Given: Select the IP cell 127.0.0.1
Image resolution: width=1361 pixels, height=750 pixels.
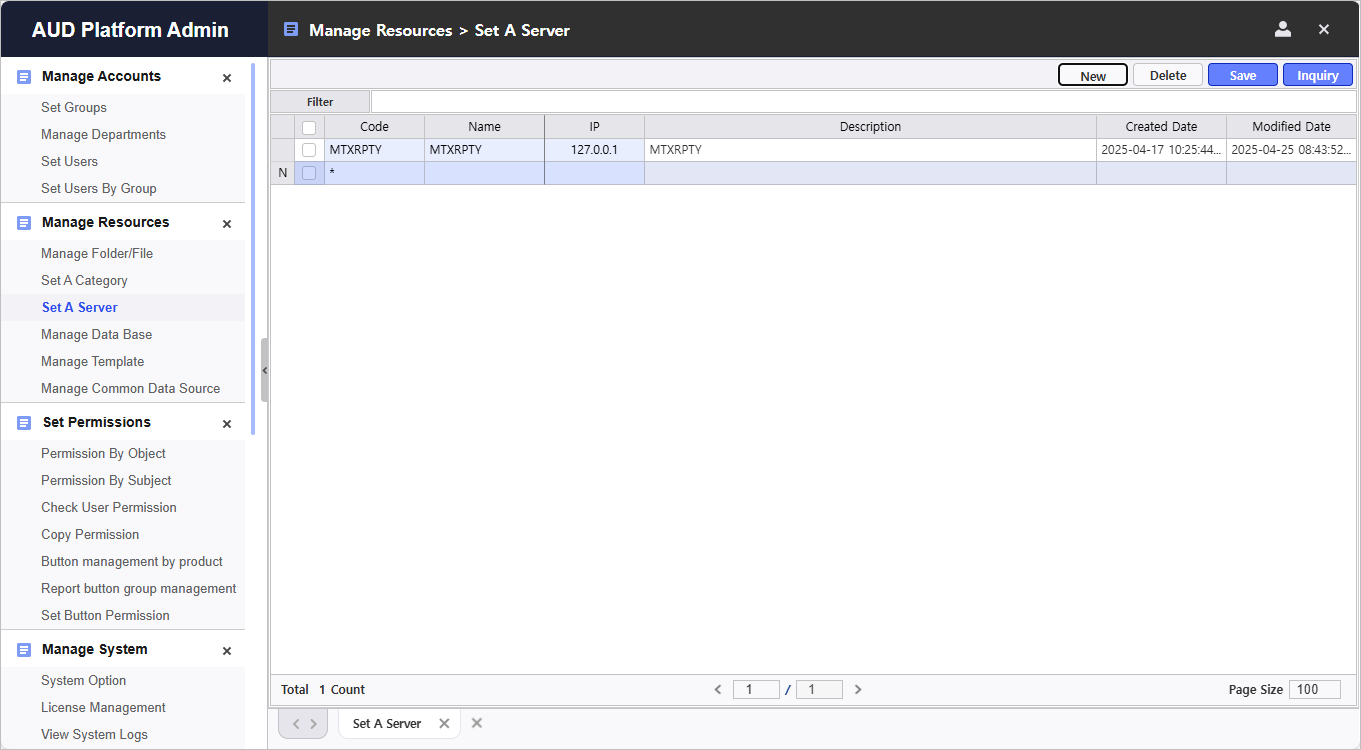Looking at the screenshot, I should tap(594, 150).
